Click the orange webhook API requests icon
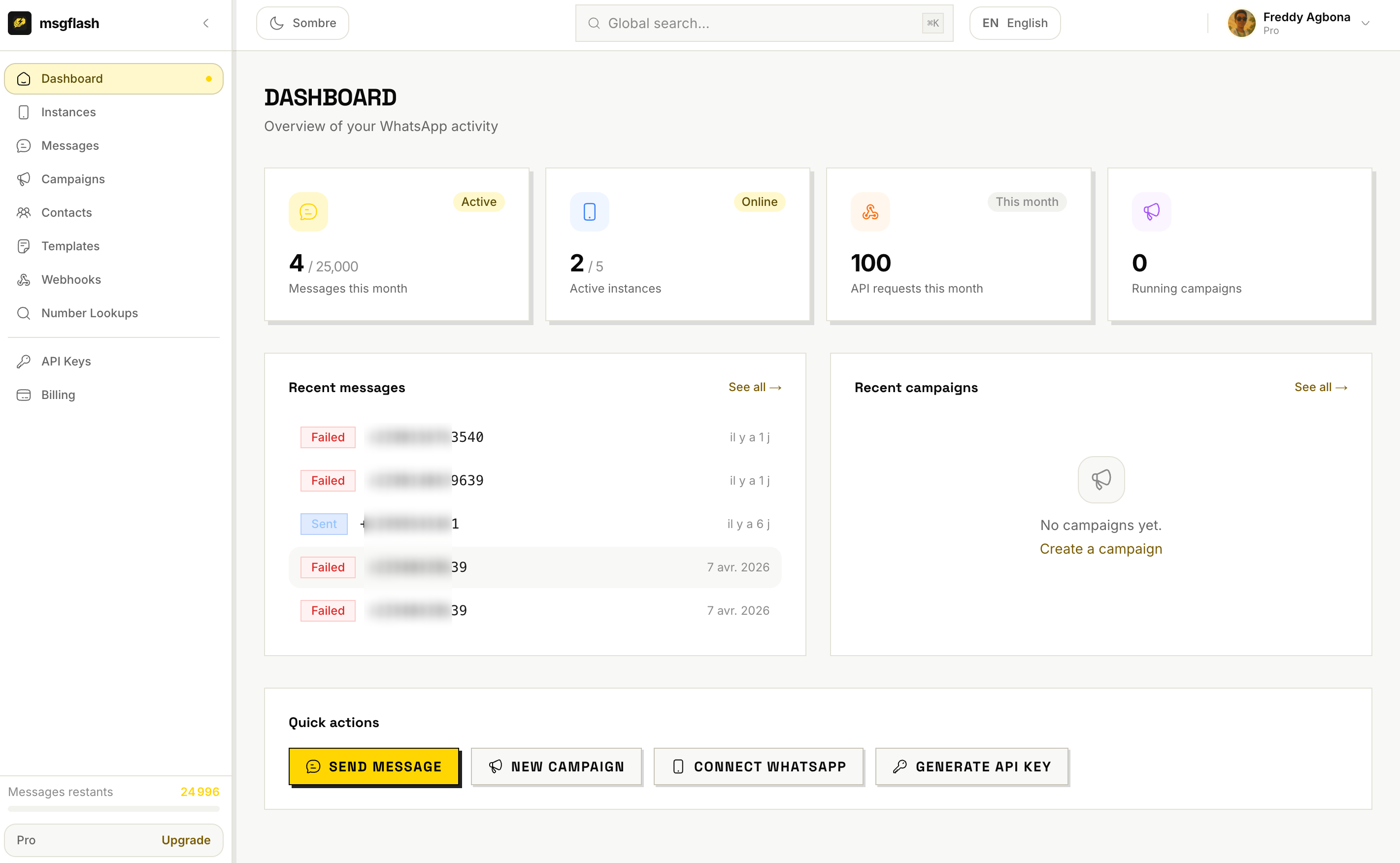The width and height of the screenshot is (1400, 863). (870, 212)
